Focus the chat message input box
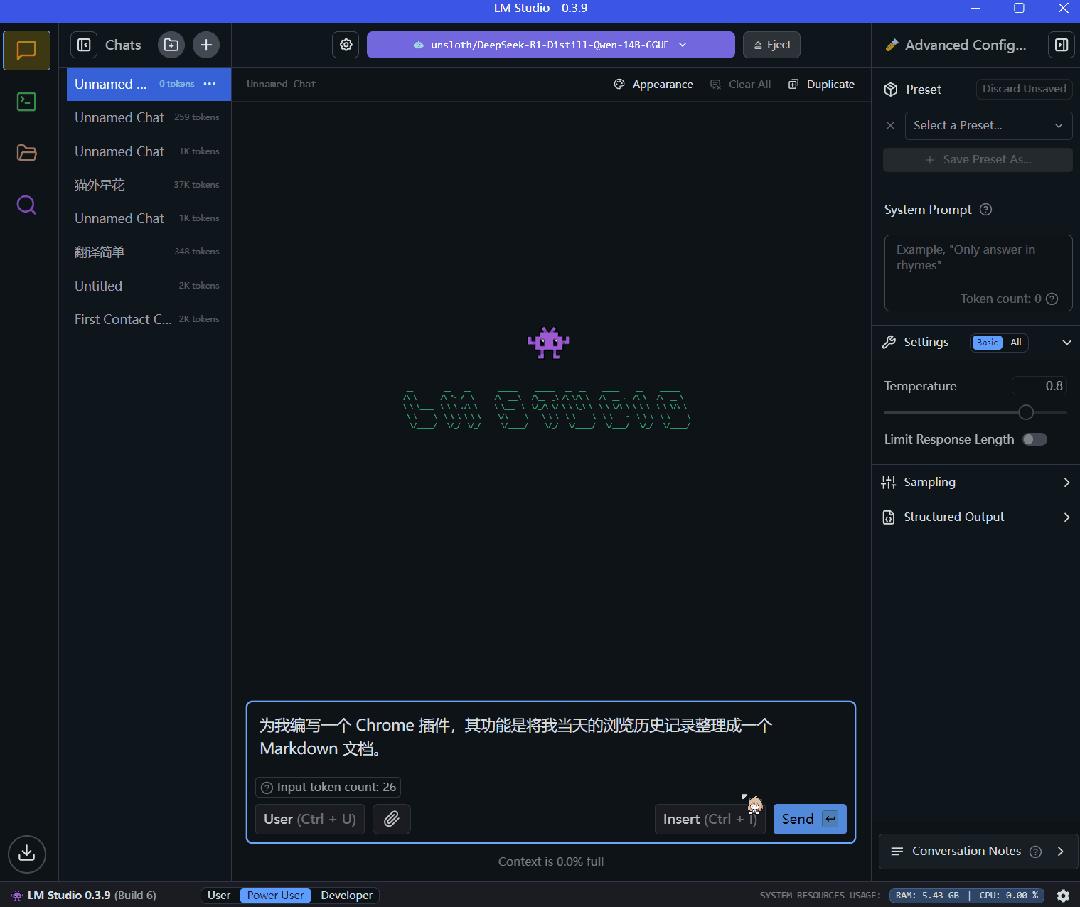The width and height of the screenshot is (1080, 907). pyautogui.click(x=550, y=737)
